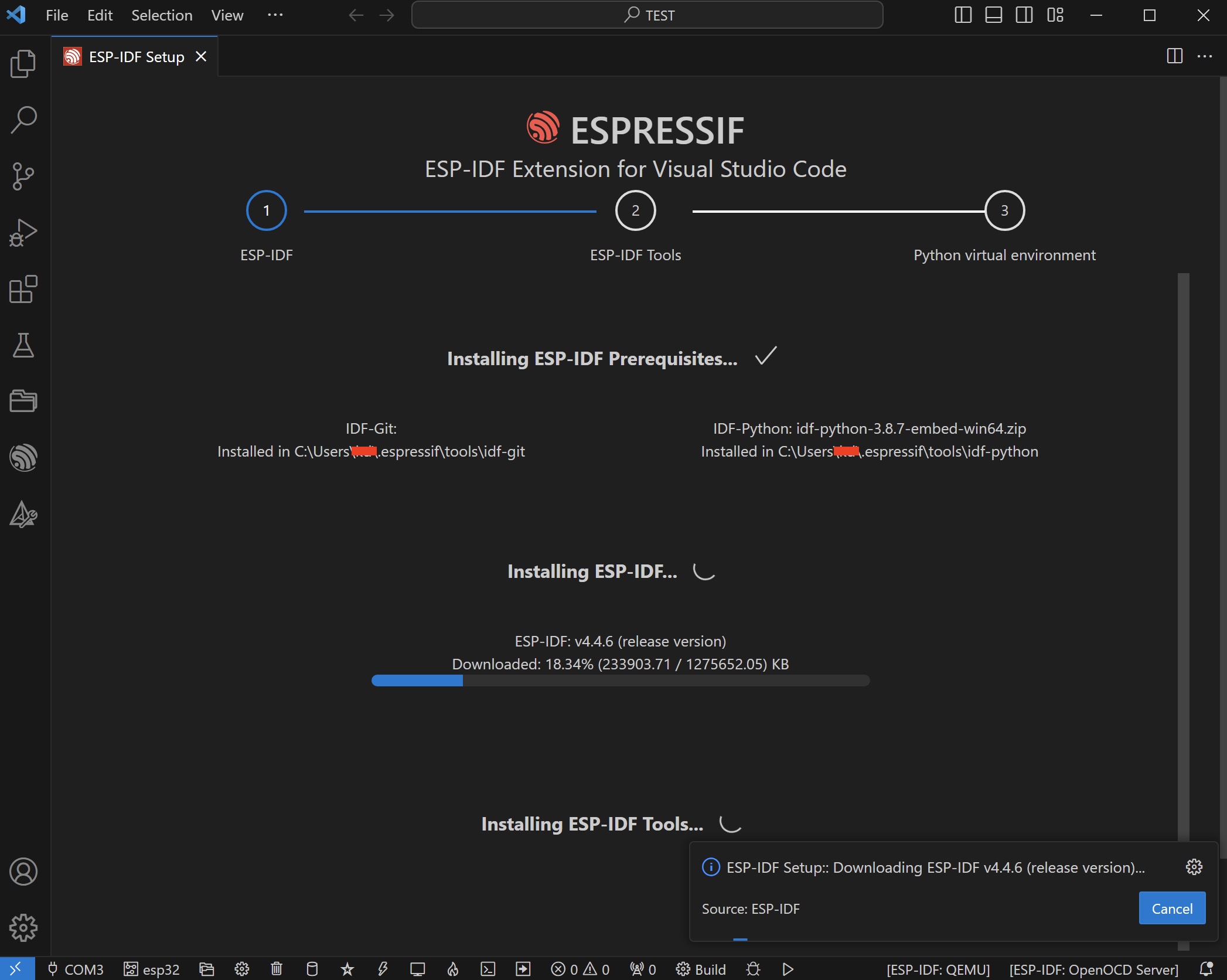The width and height of the screenshot is (1227, 980).
Task: Click the ESP-IDF step 3 circle indicator
Action: (1004, 210)
